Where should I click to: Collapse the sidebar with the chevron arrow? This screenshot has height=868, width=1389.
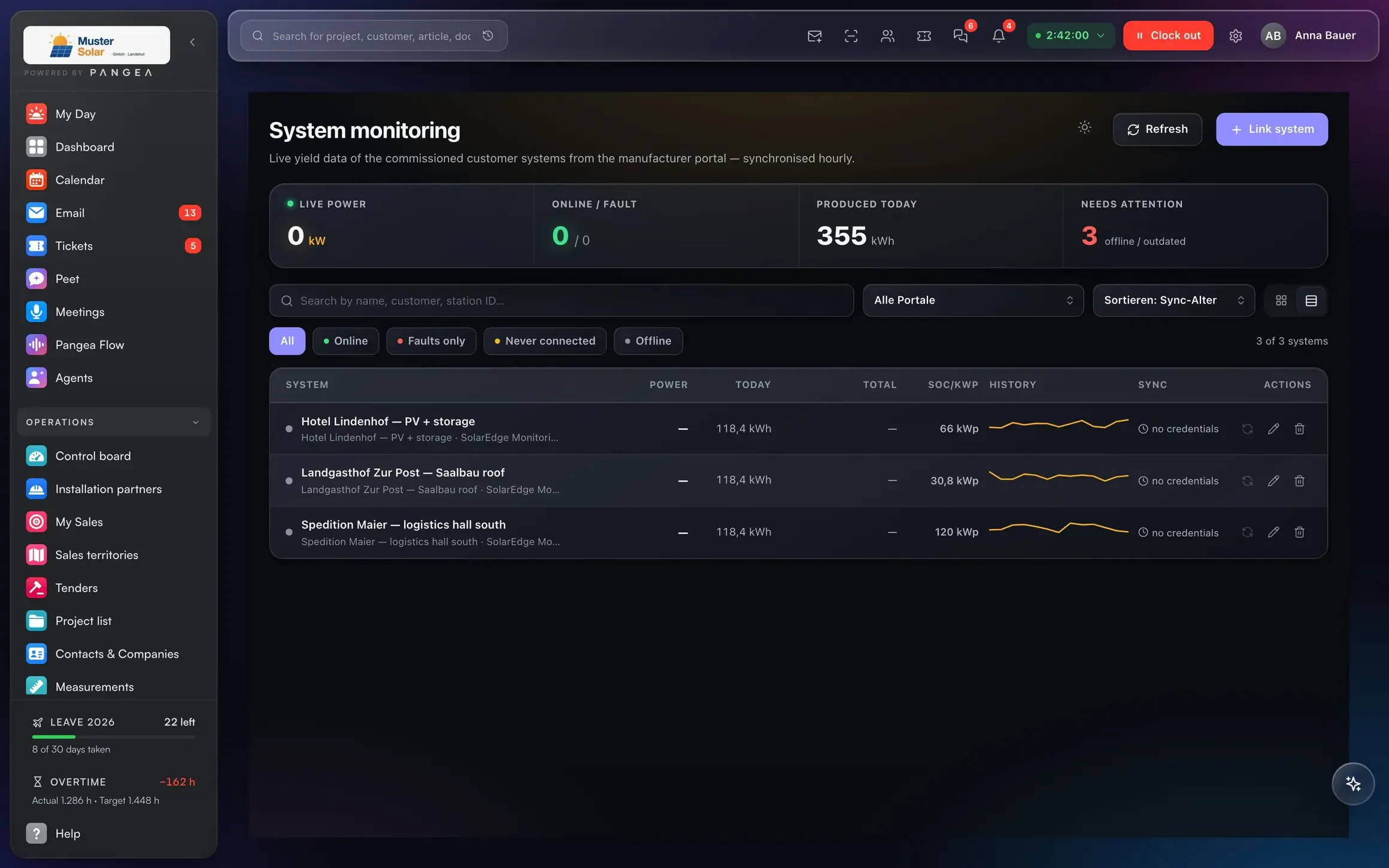point(192,42)
